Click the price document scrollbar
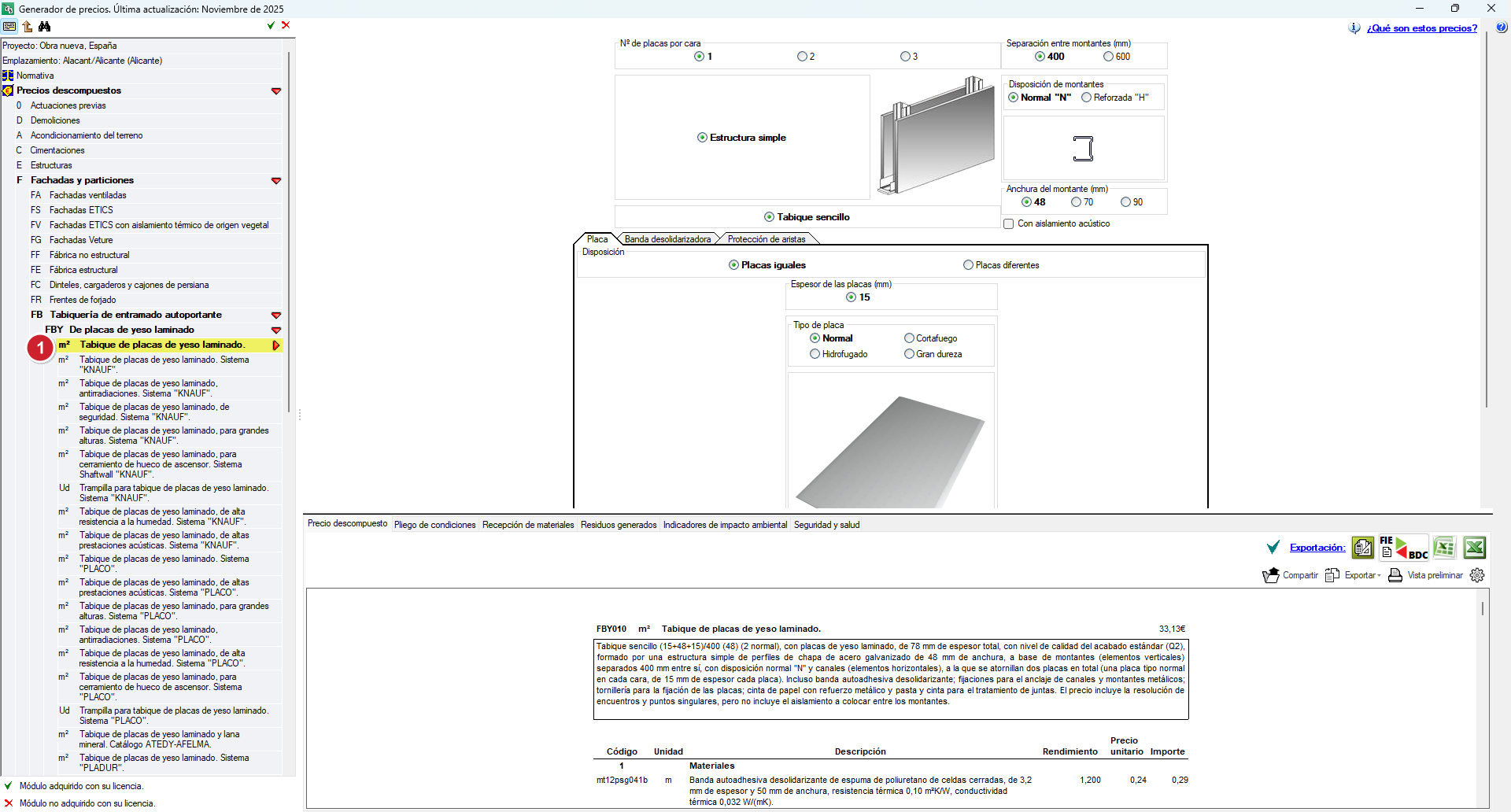 tap(1483, 608)
